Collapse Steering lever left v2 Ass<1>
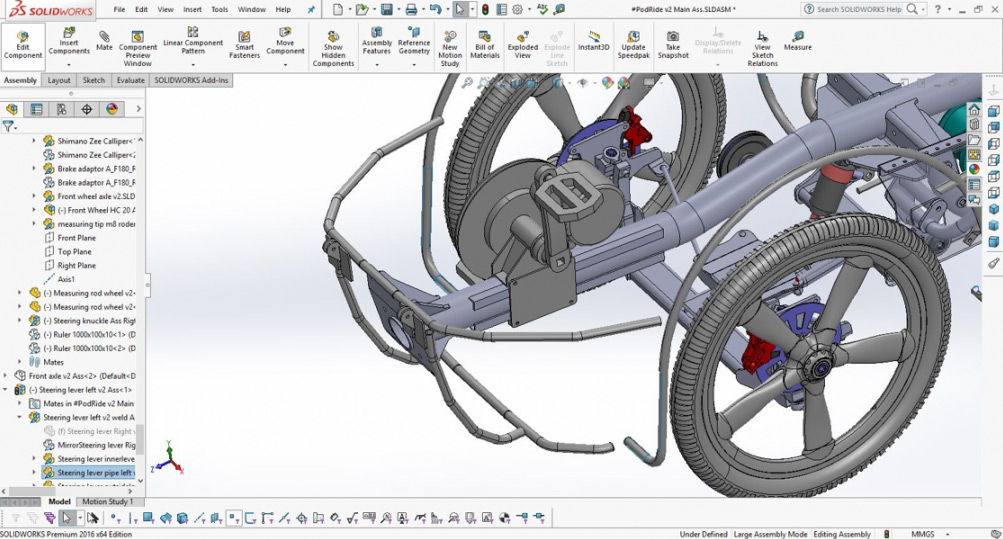The height and width of the screenshot is (539, 1003). (6, 390)
